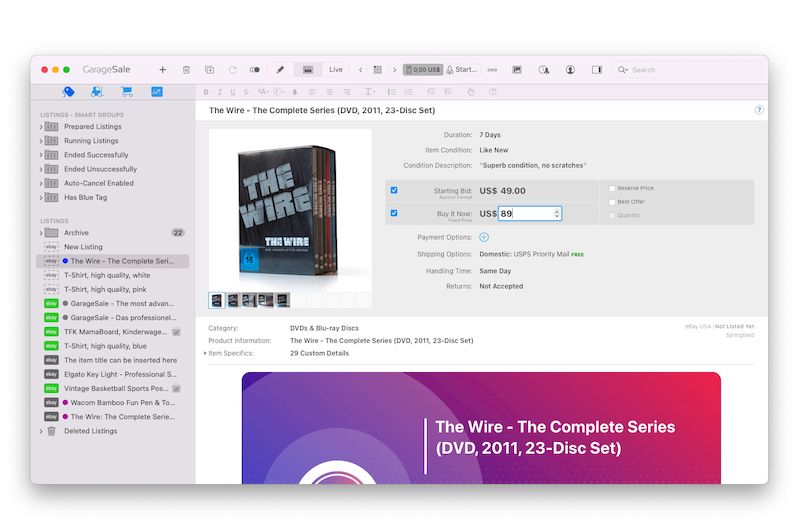Image resolution: width=800 pixels, height=526 pixels.
Task: Expand the Ended Successfully group
Action: click(41, 155)
